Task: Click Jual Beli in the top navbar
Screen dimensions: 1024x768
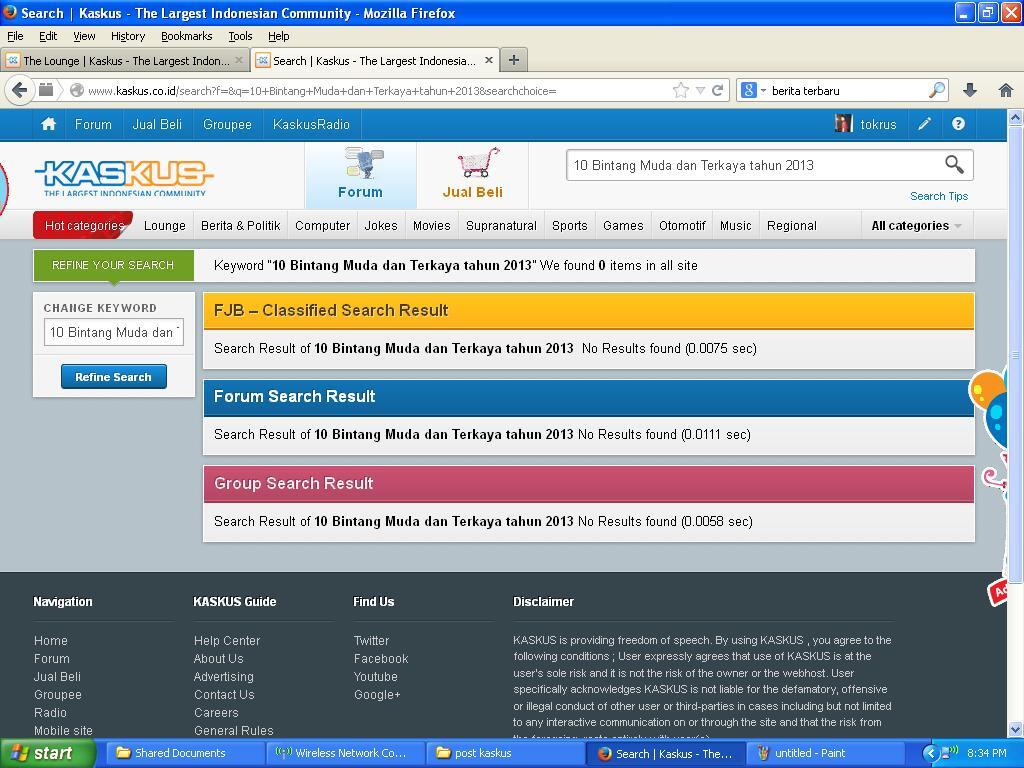Action: click(157, 124)
